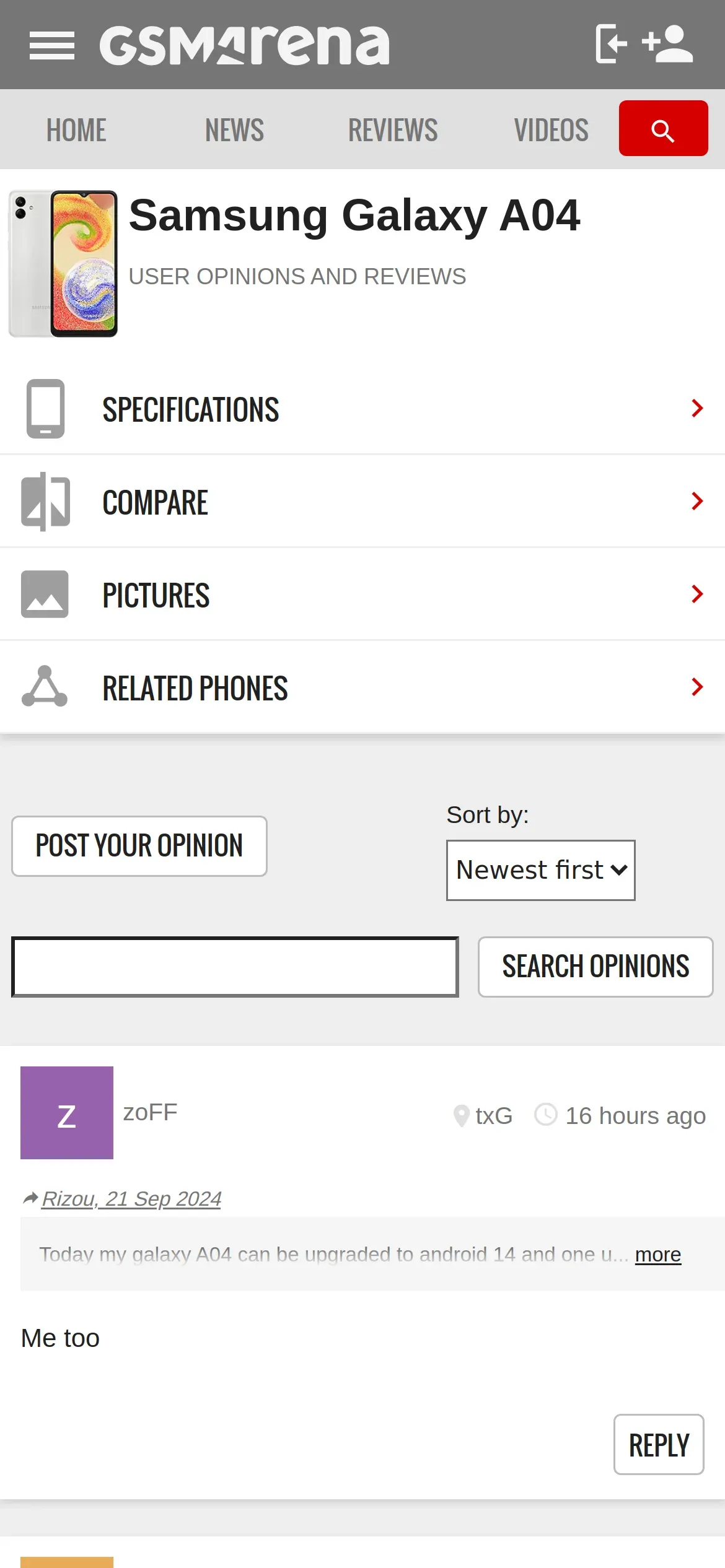Click the GSMArena logo
This screenshot has height=1568, width=725.
pos(244,45)
